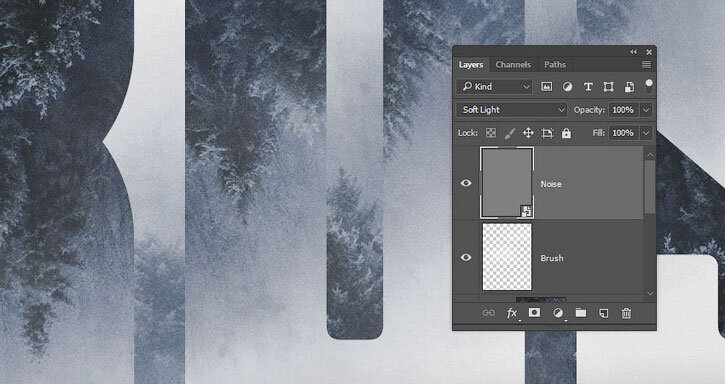Filter for type layers icon
This screenshot has height=384, width=725.
coord(588,87)
